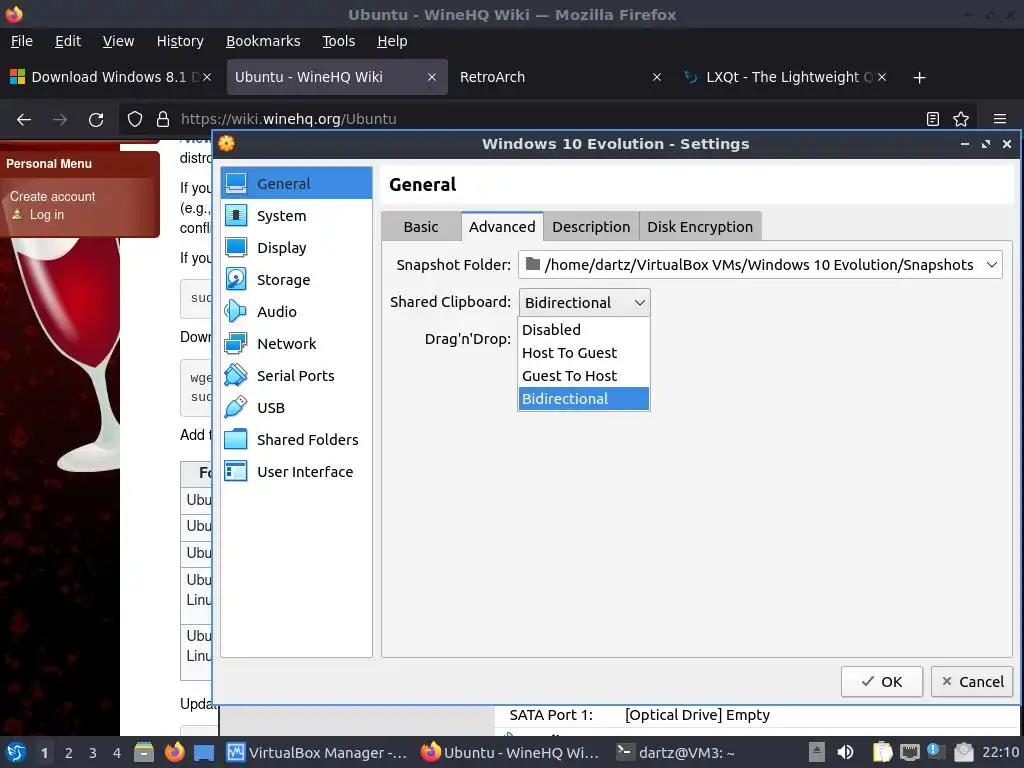Open Firefox Help menu
The width and height of the screenshot is (1024, 768).
click(392, 41)
